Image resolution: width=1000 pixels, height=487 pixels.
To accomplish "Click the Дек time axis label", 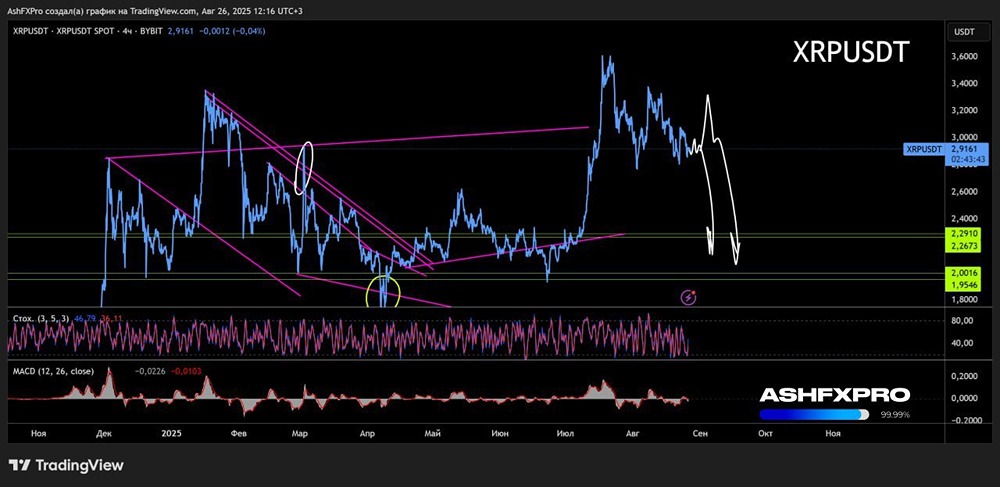I will (x=104, y=433).
